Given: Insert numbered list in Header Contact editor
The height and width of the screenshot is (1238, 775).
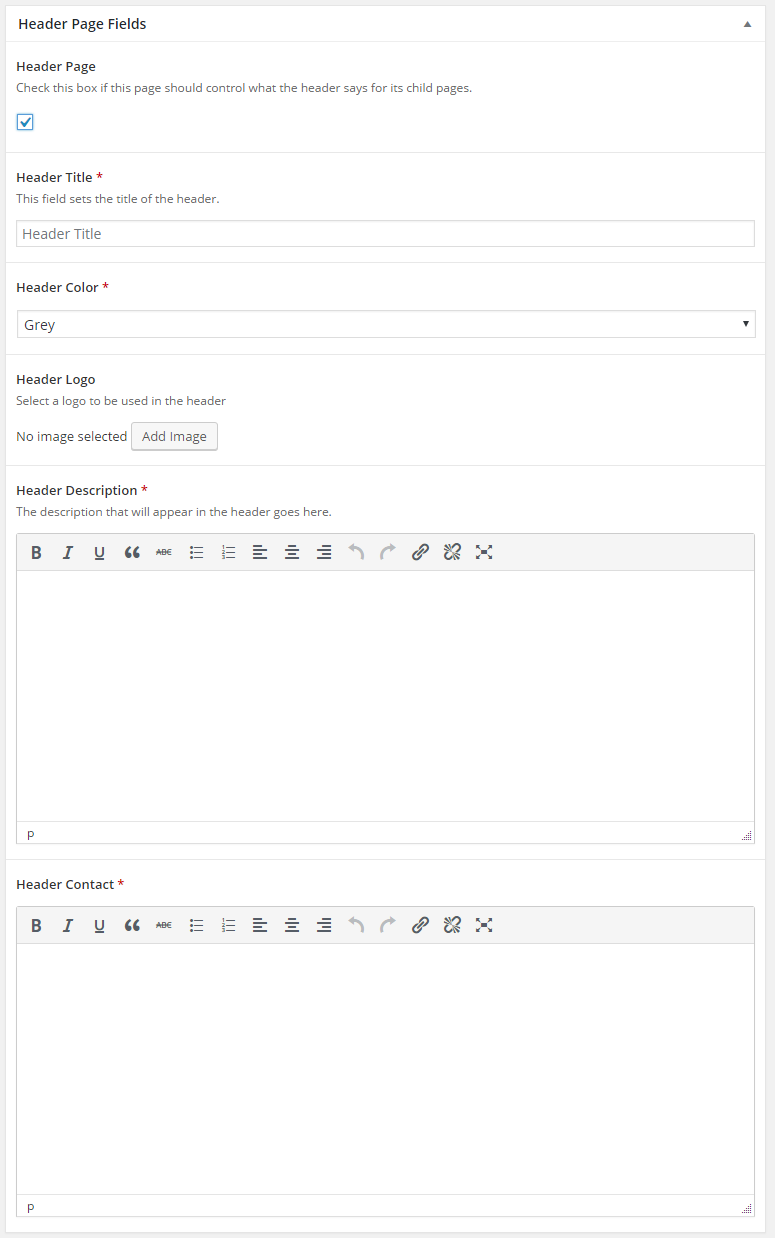Looking at the screenshot, I should tap(228, 925).
